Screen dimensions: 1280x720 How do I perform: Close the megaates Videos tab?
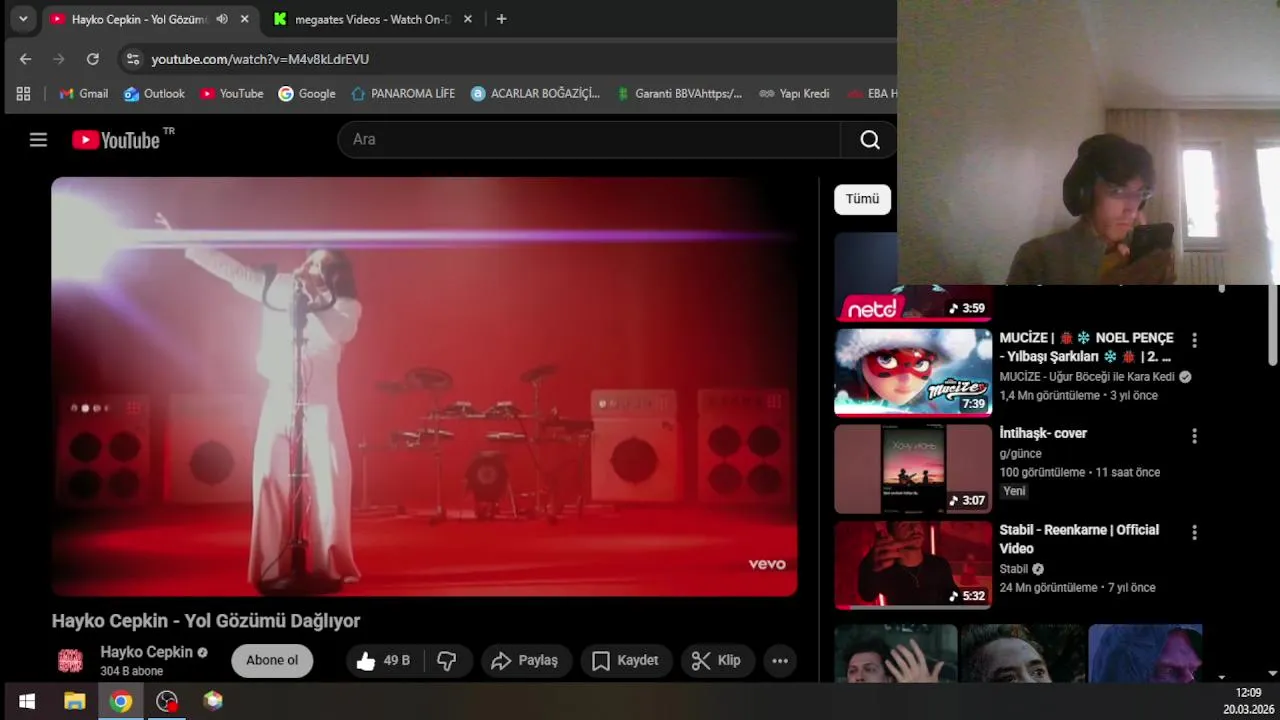click(x=467, y=19)
